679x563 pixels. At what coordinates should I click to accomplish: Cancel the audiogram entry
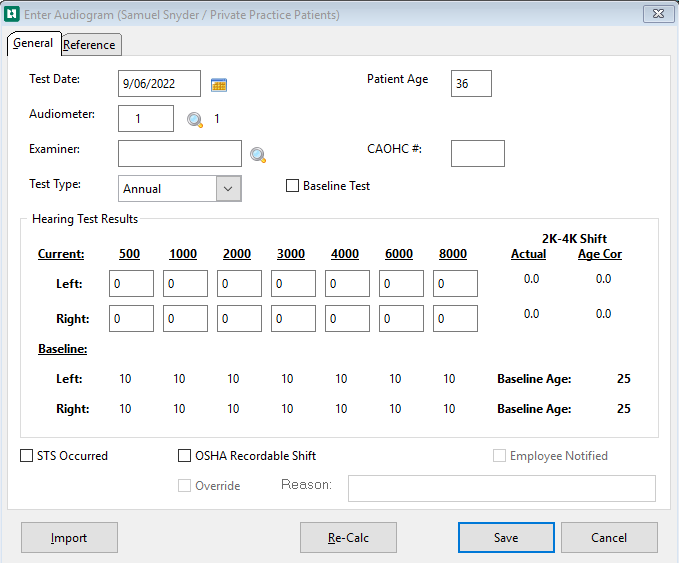click(x=609, y=537)
